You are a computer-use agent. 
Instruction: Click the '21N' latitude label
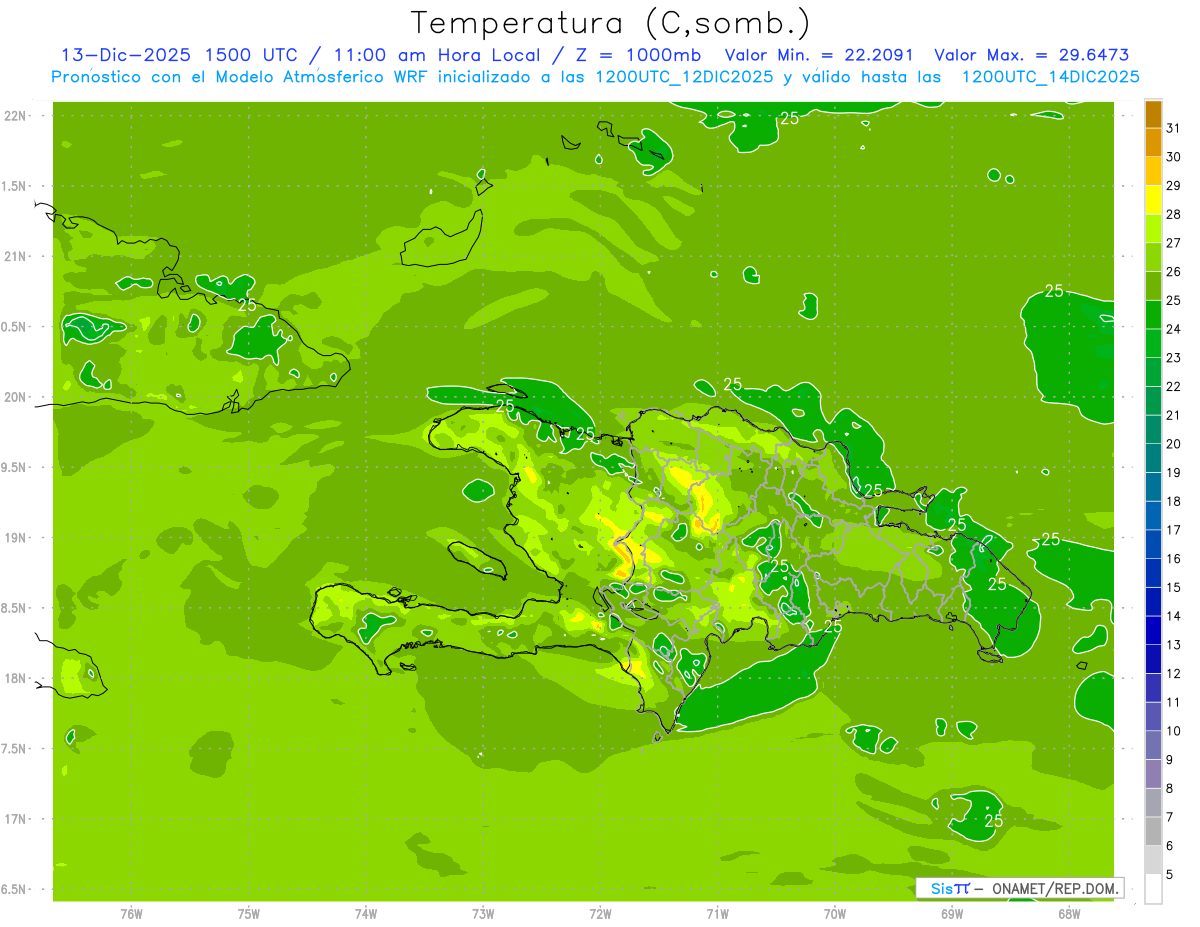click(15, 256)
